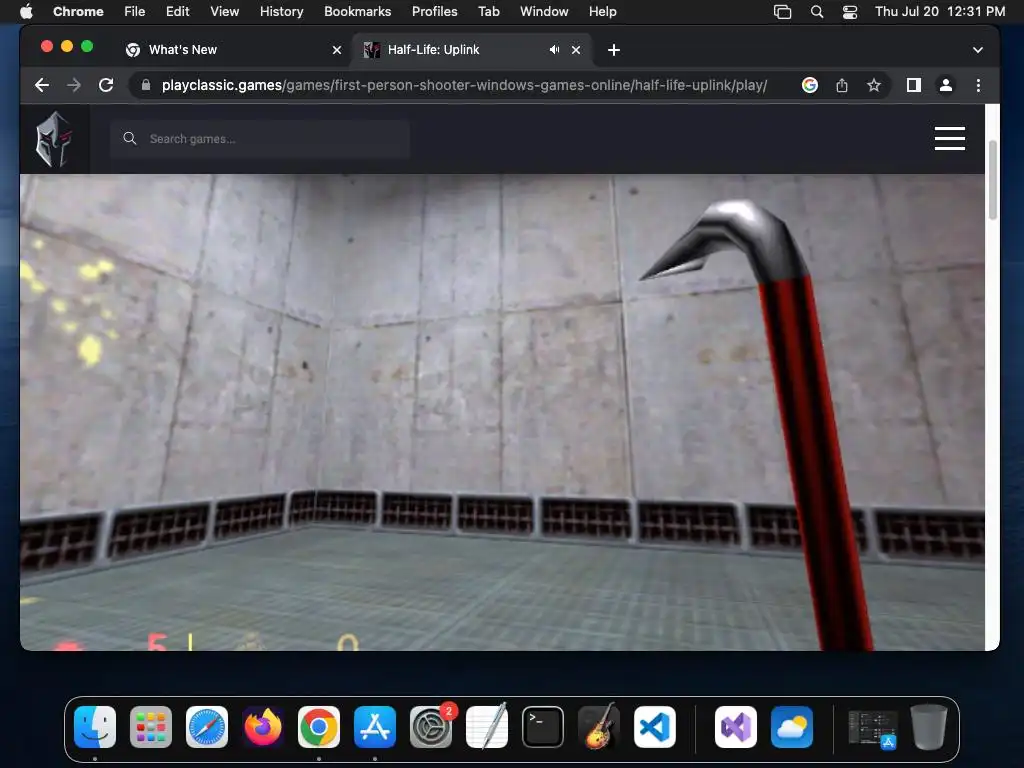Open Visual Studio from the dock
Screen dimensions: 1024x768
click(x=736, y=727)
